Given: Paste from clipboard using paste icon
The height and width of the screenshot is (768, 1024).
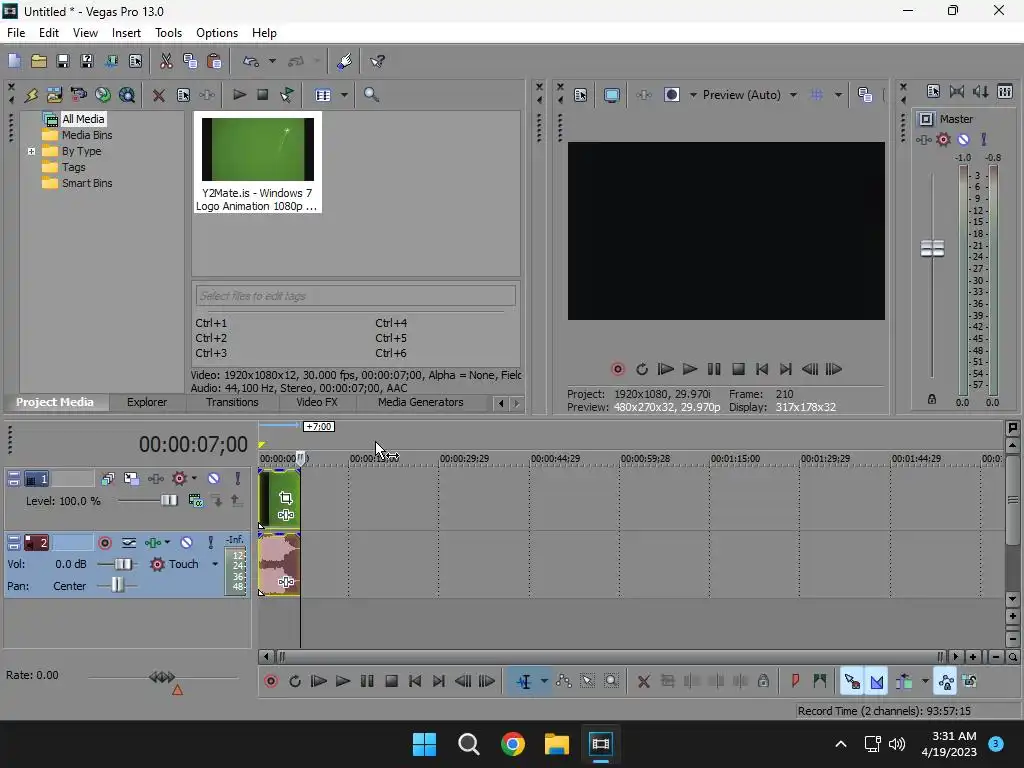Looking at the screenshot, I should [x=214, y=61].
